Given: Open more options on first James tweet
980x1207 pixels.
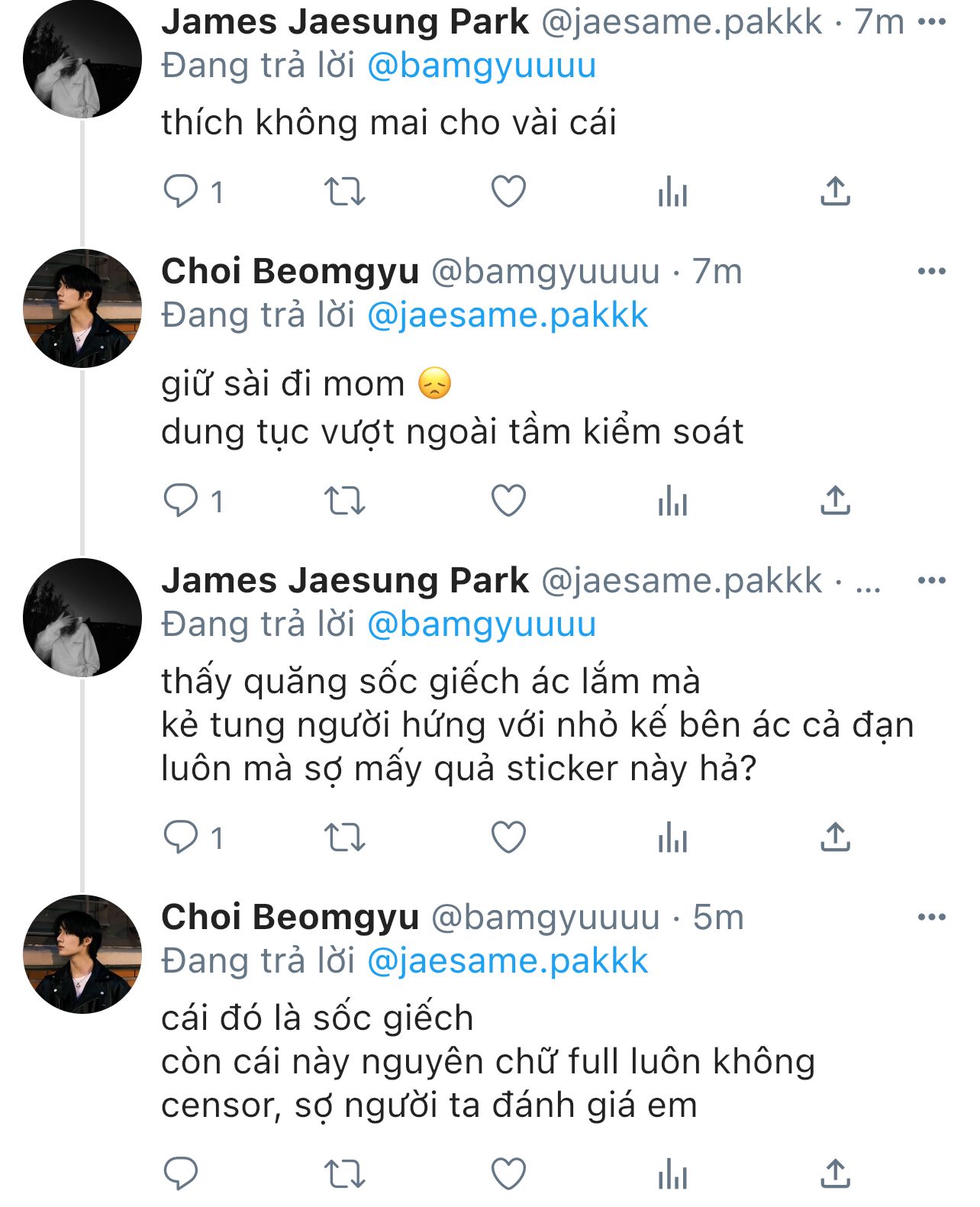Looking at the screenshot, I should tap(932, 21).
